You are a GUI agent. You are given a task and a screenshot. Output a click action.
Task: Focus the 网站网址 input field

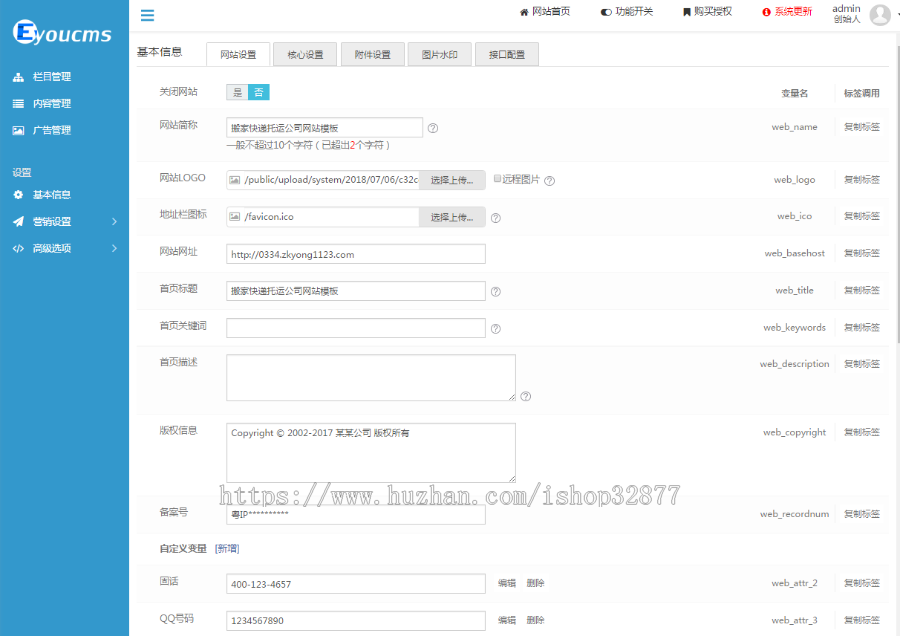coord(356,254)
